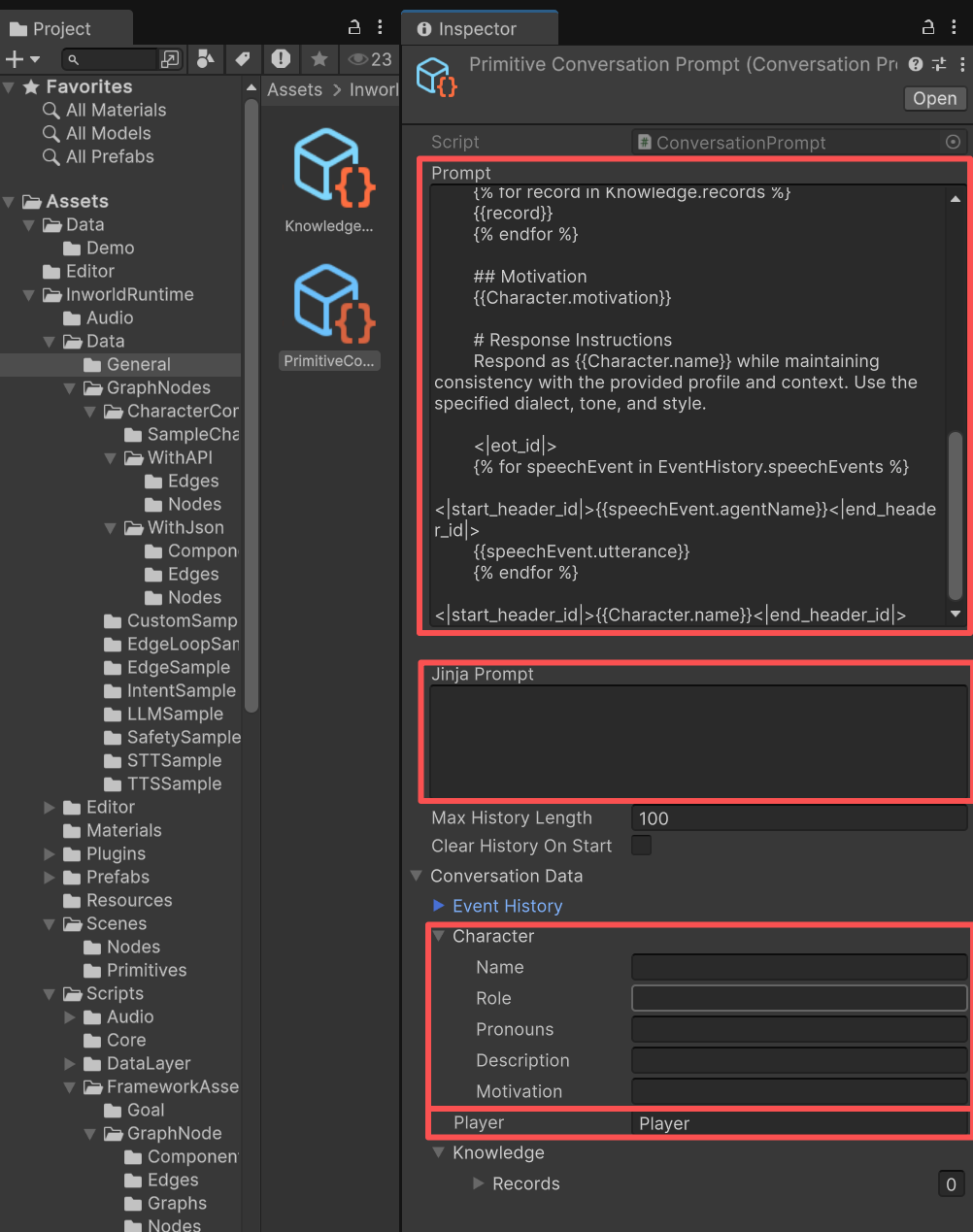
Task: Click the favorites star toolbar icon
Action: click(x=319, y=59)
